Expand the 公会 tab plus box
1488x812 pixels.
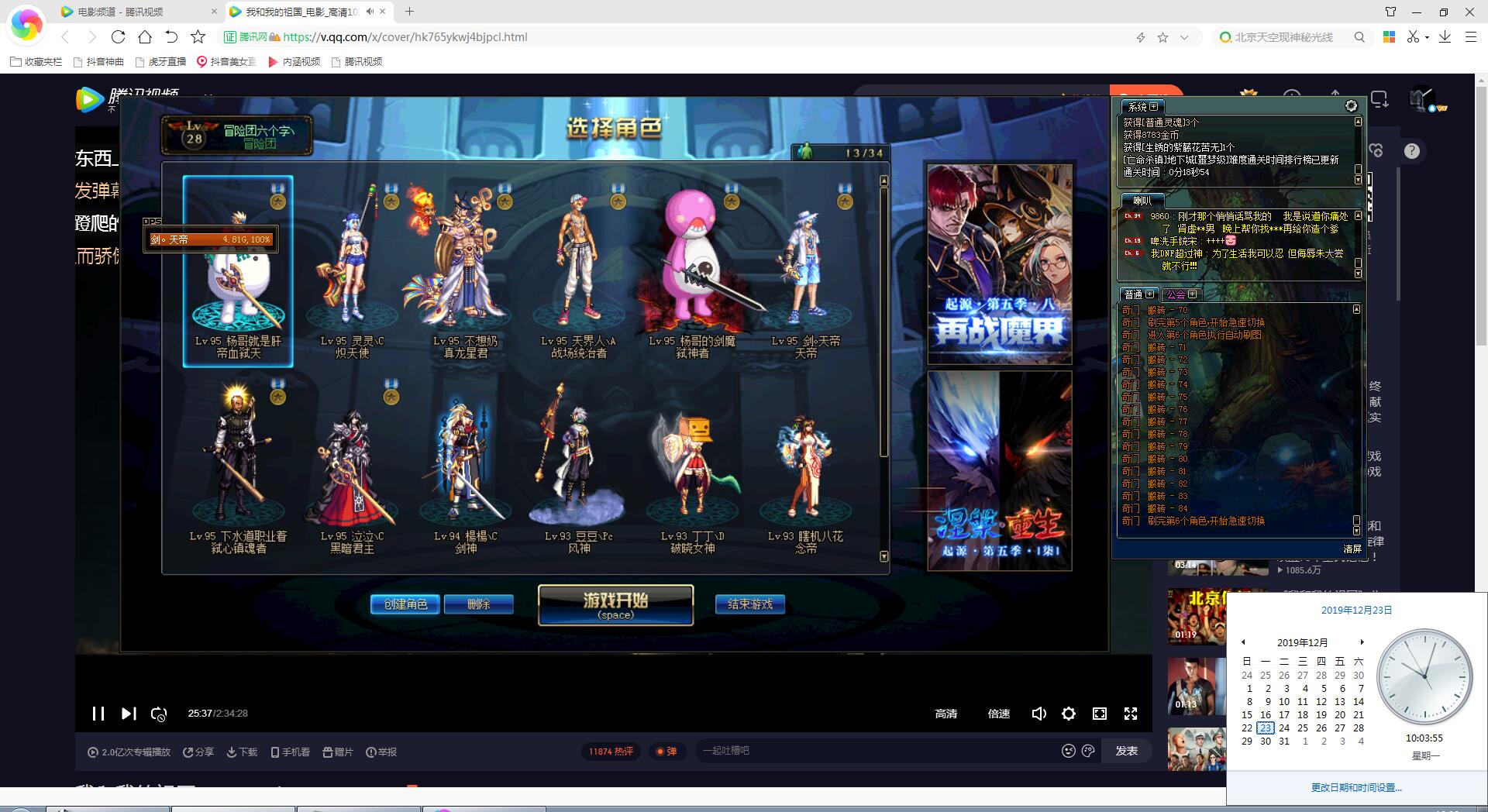coord(1192,294)
